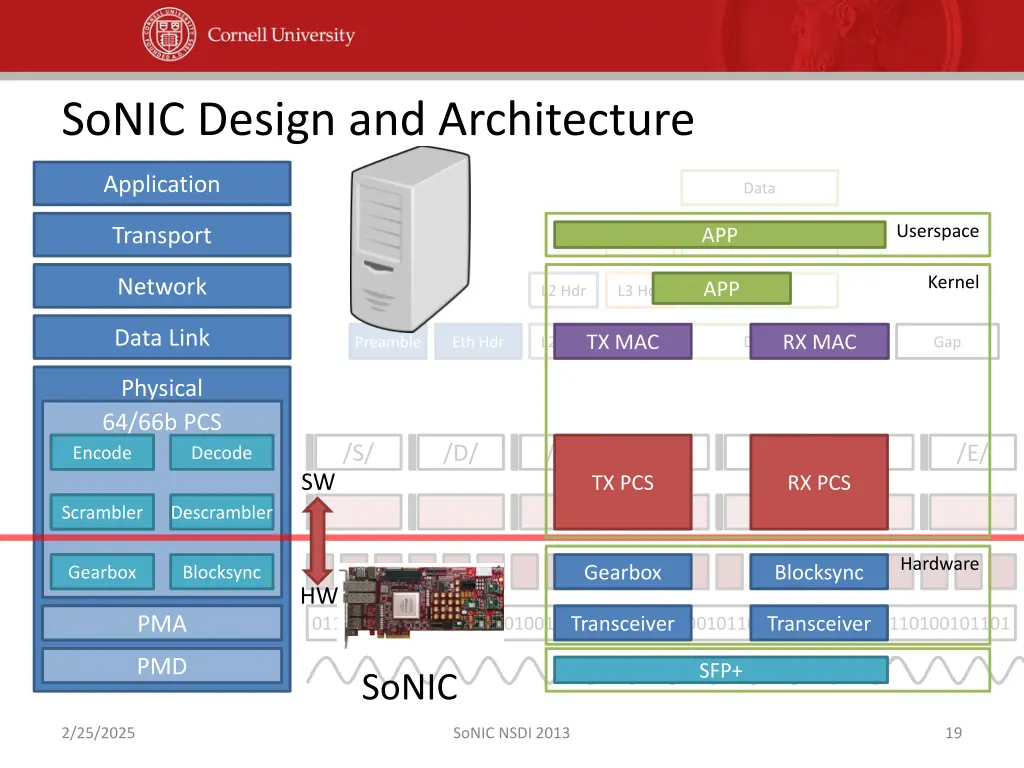Select the Application layer box
The image size is (1024, 768).
click(162, 184)
